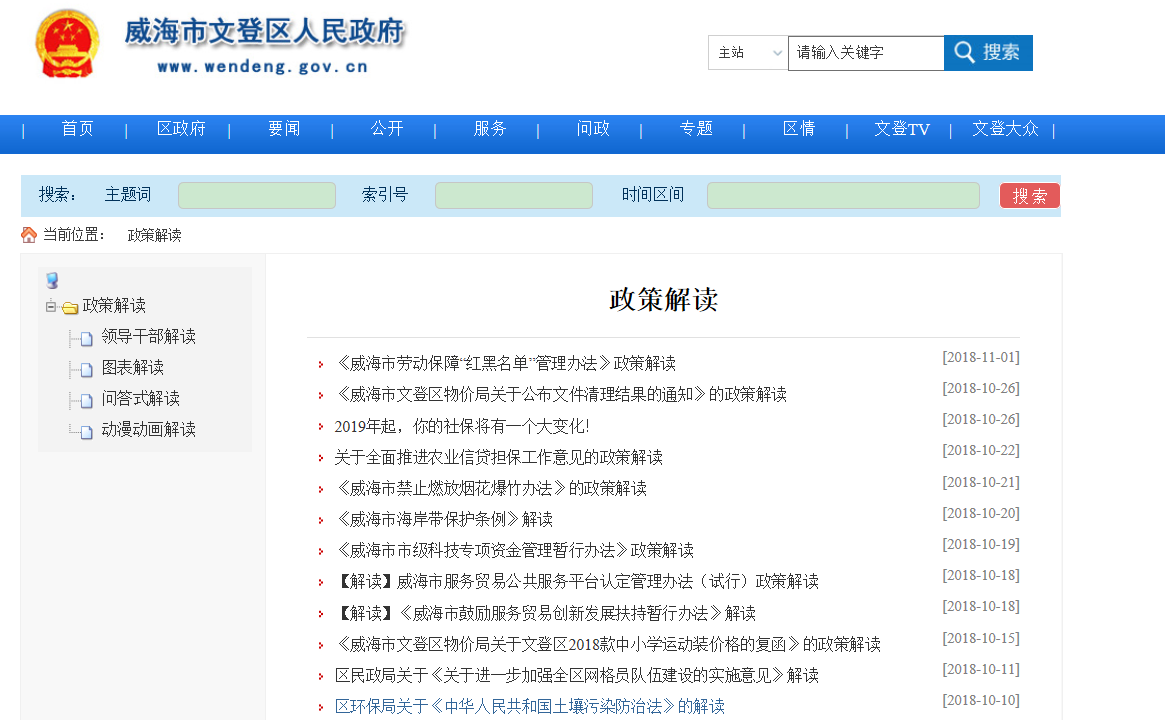This screenshot has height=720, width=1165.
Task: Open the 区政府 navigation menu
Action: (181, 129)
